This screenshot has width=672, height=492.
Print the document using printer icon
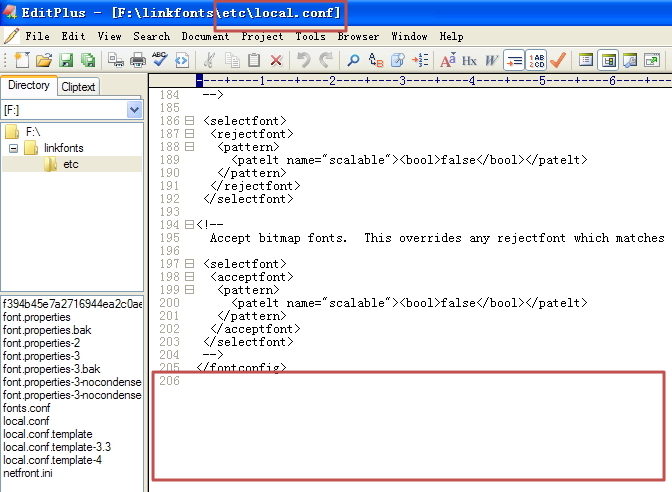click(x=138, y=60)
